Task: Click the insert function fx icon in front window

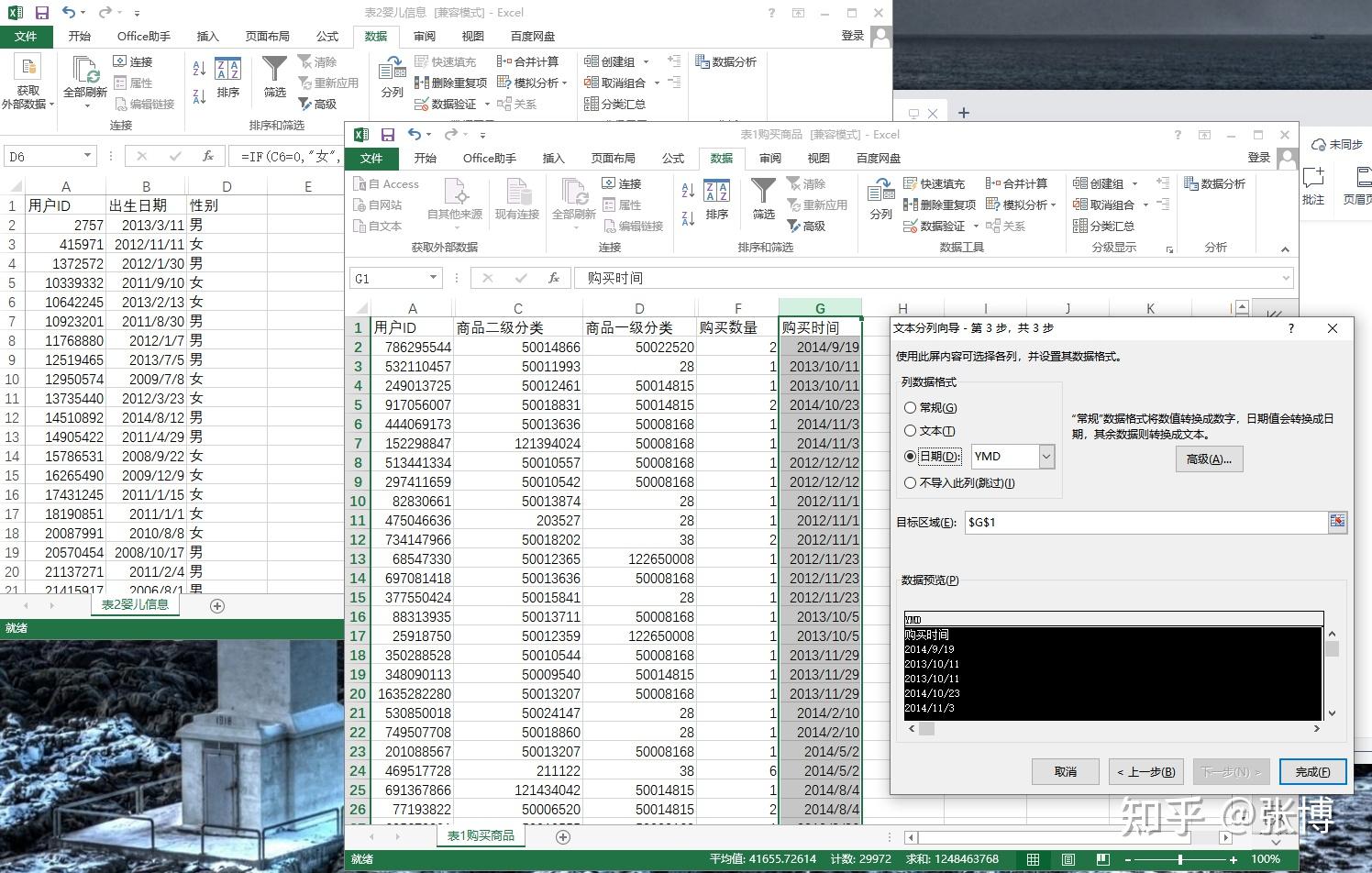Action: (554, 278)
